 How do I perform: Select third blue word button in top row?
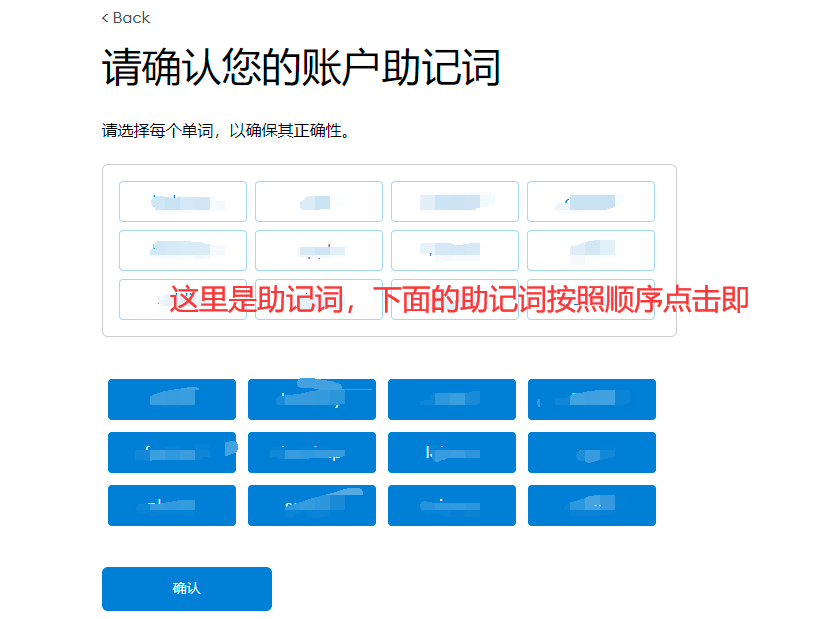[452, 399]
